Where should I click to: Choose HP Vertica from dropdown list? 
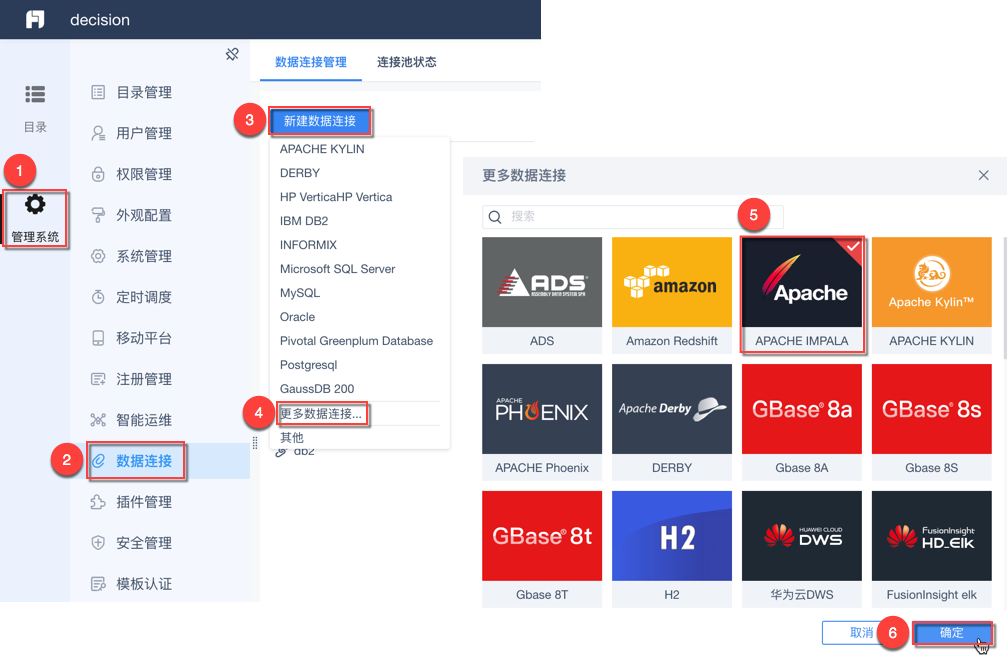pos(336,197)
